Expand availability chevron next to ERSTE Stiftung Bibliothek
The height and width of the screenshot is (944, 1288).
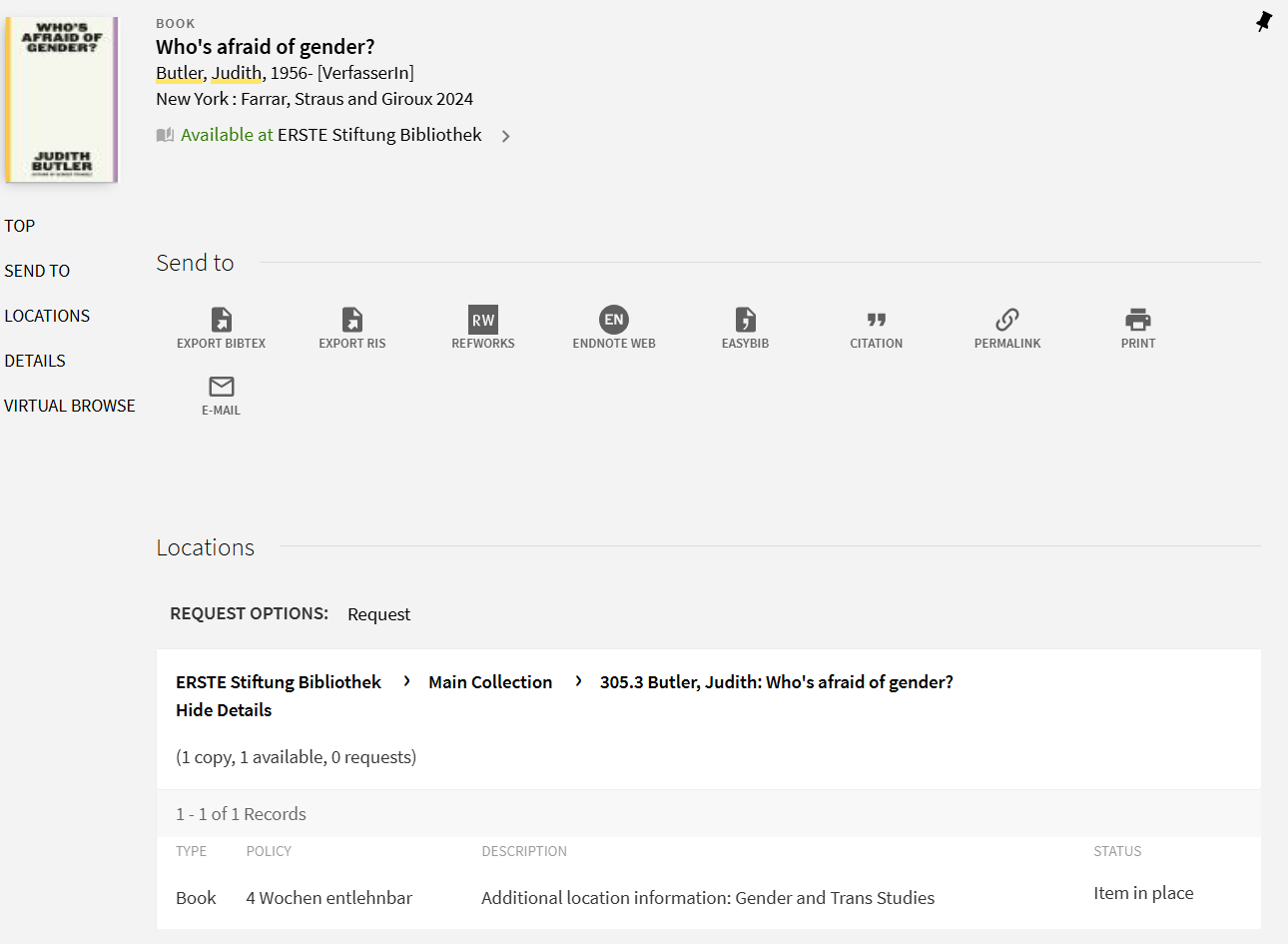(x=506, y=136)
